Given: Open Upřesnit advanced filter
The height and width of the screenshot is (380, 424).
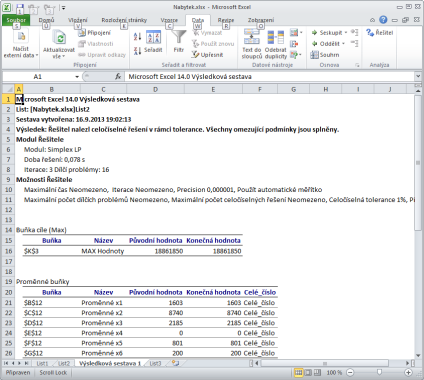Looking at the screenshot, I should pyautogui.click(x=207, y=55).
